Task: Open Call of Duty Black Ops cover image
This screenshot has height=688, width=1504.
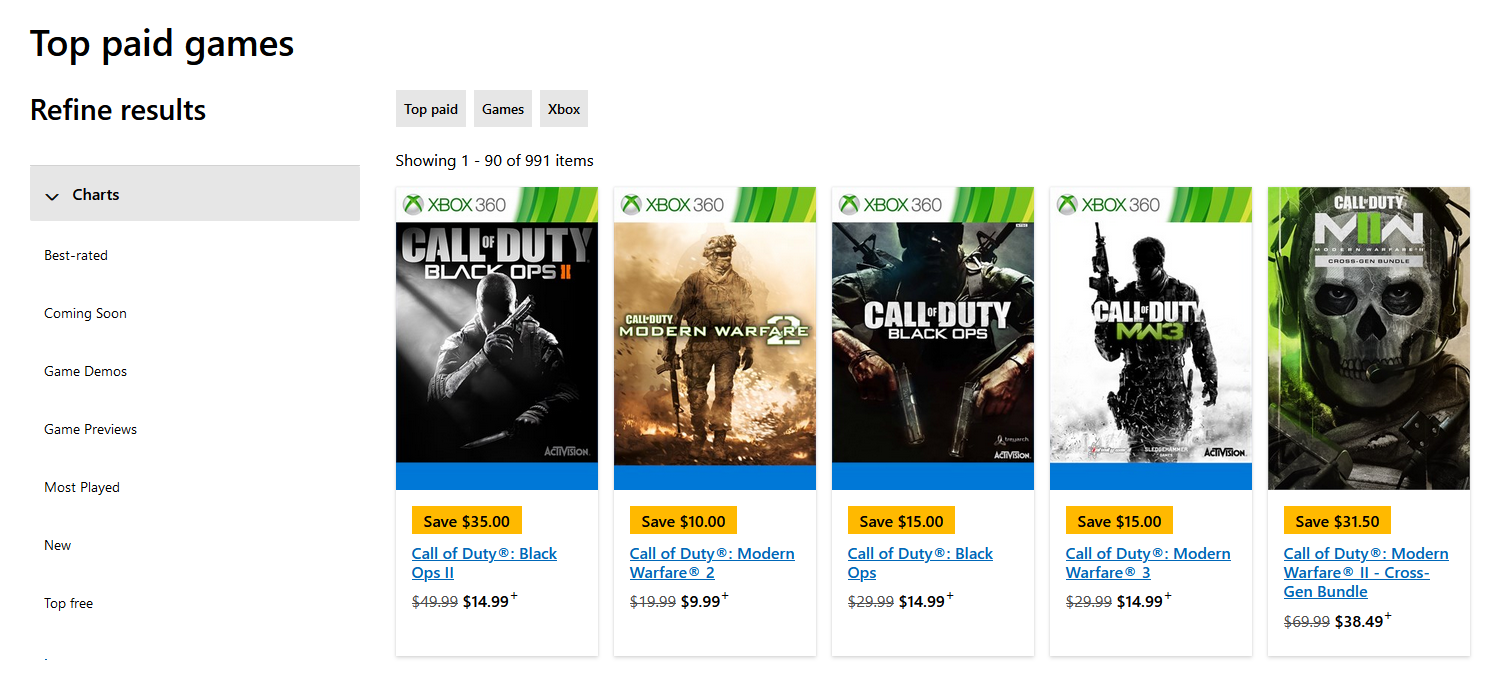Action: click(x=933, y=338)
